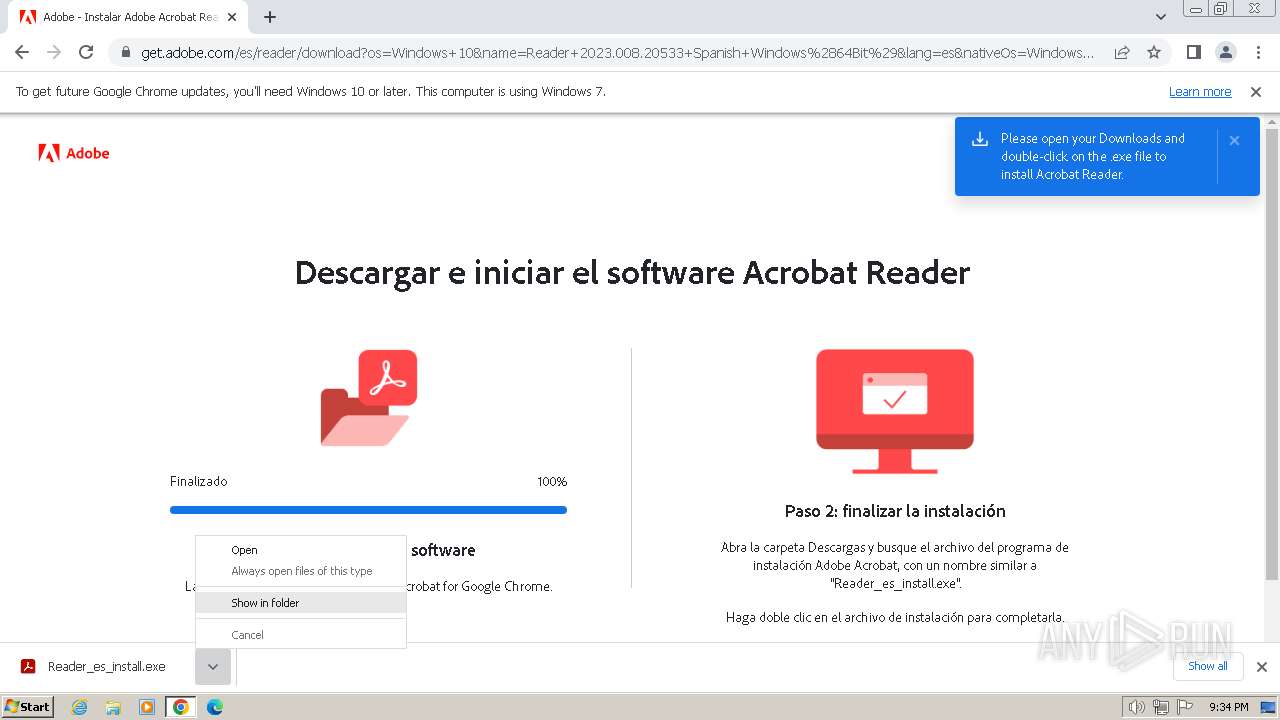Click the 100% progress label
The height and width of the screenshot is (720, 1280).
552,481
